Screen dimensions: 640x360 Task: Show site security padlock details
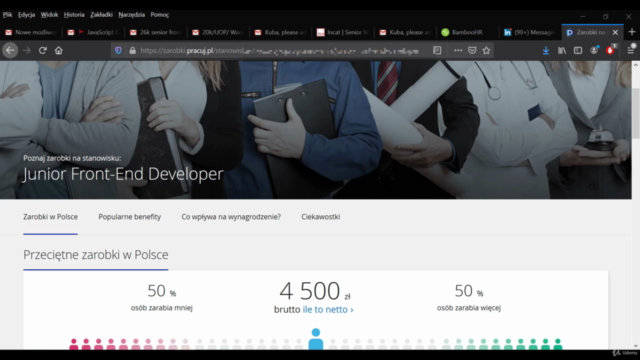click(x=132, y=51)
